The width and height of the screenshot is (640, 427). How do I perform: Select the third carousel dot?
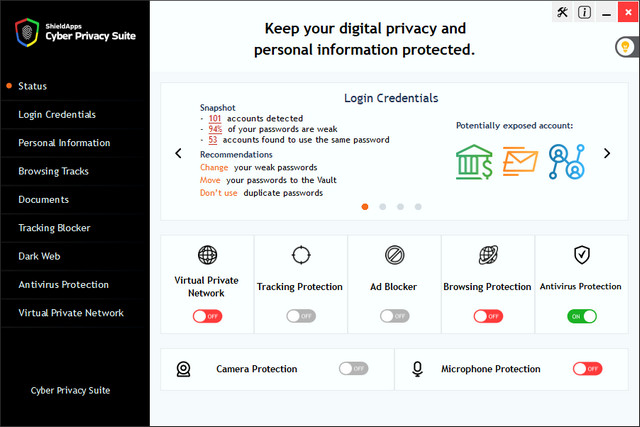point(400,207)
